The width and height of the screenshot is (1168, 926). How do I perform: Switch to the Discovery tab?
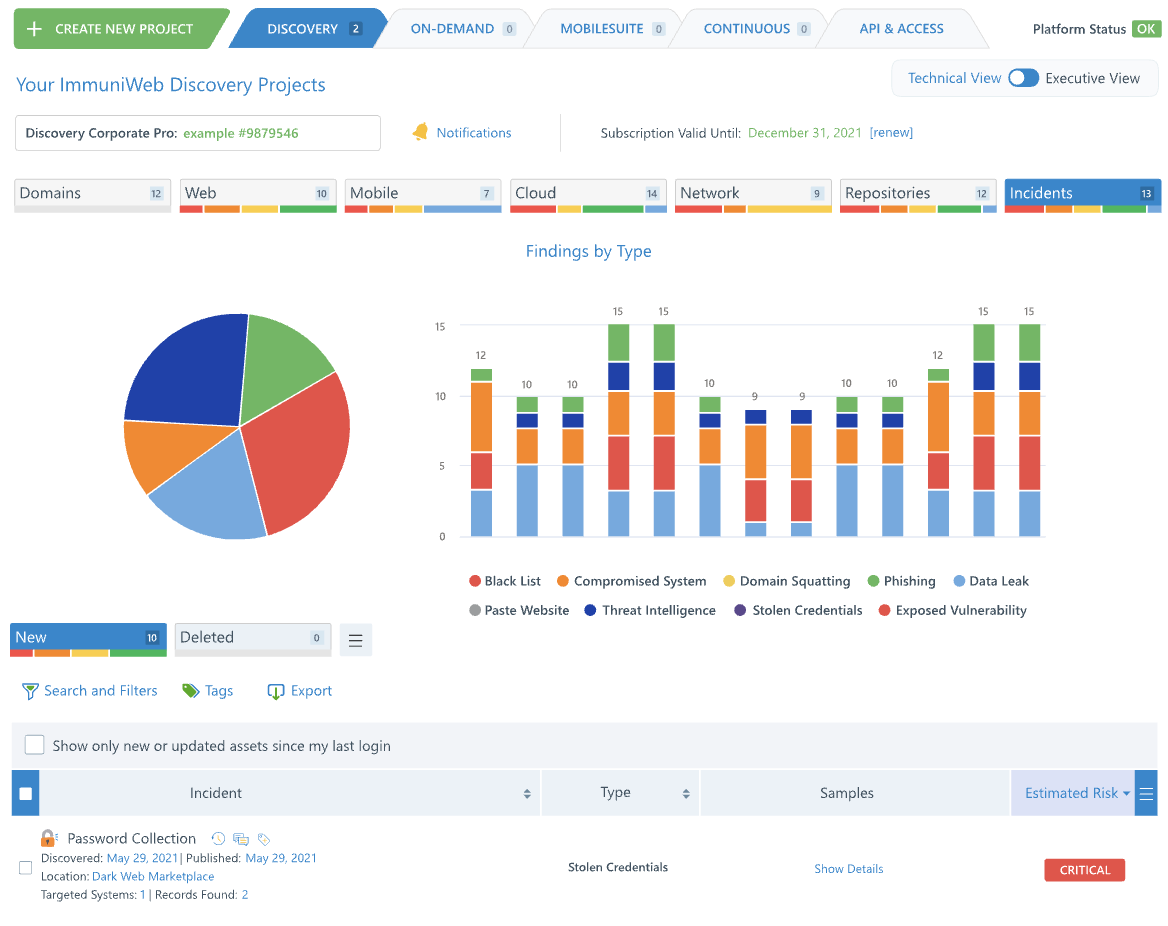point(308,29)
